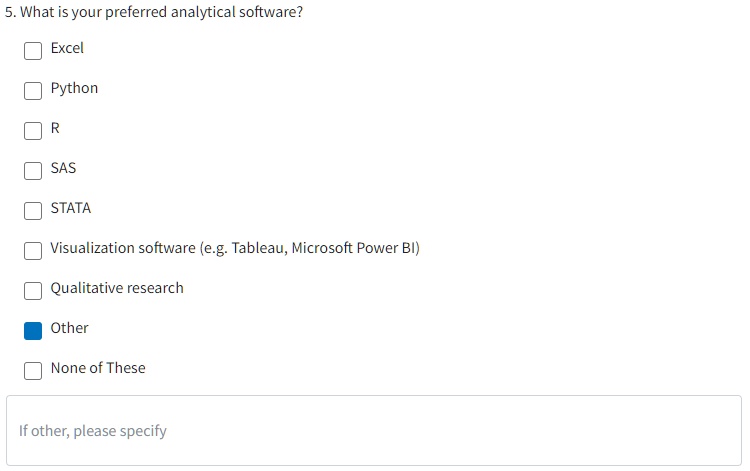Click the 'None of These' label text

tap(98, 368)
